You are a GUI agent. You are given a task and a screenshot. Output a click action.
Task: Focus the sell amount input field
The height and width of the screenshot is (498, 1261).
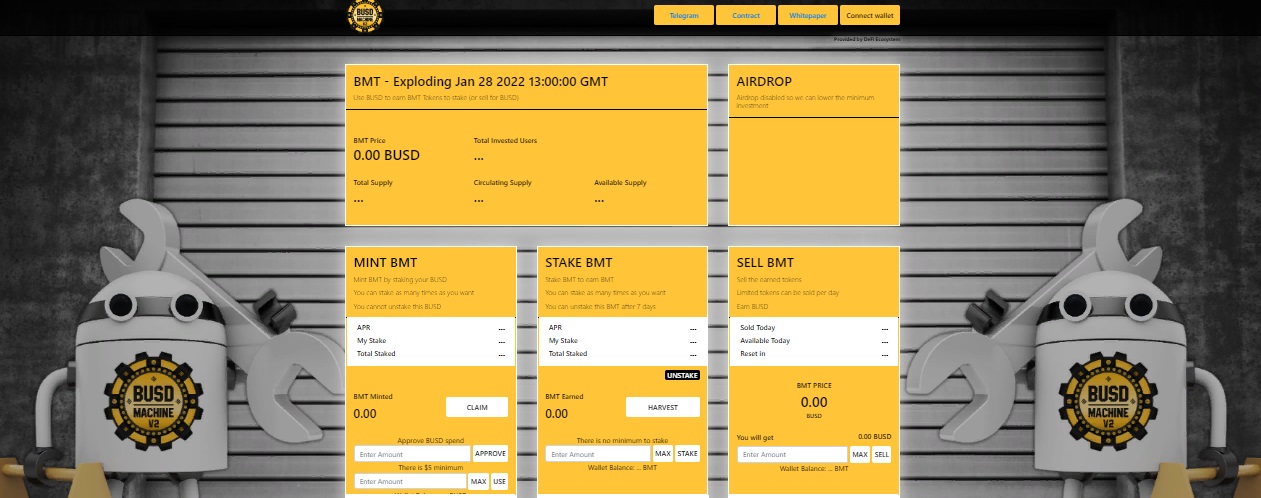coord(792,454)
